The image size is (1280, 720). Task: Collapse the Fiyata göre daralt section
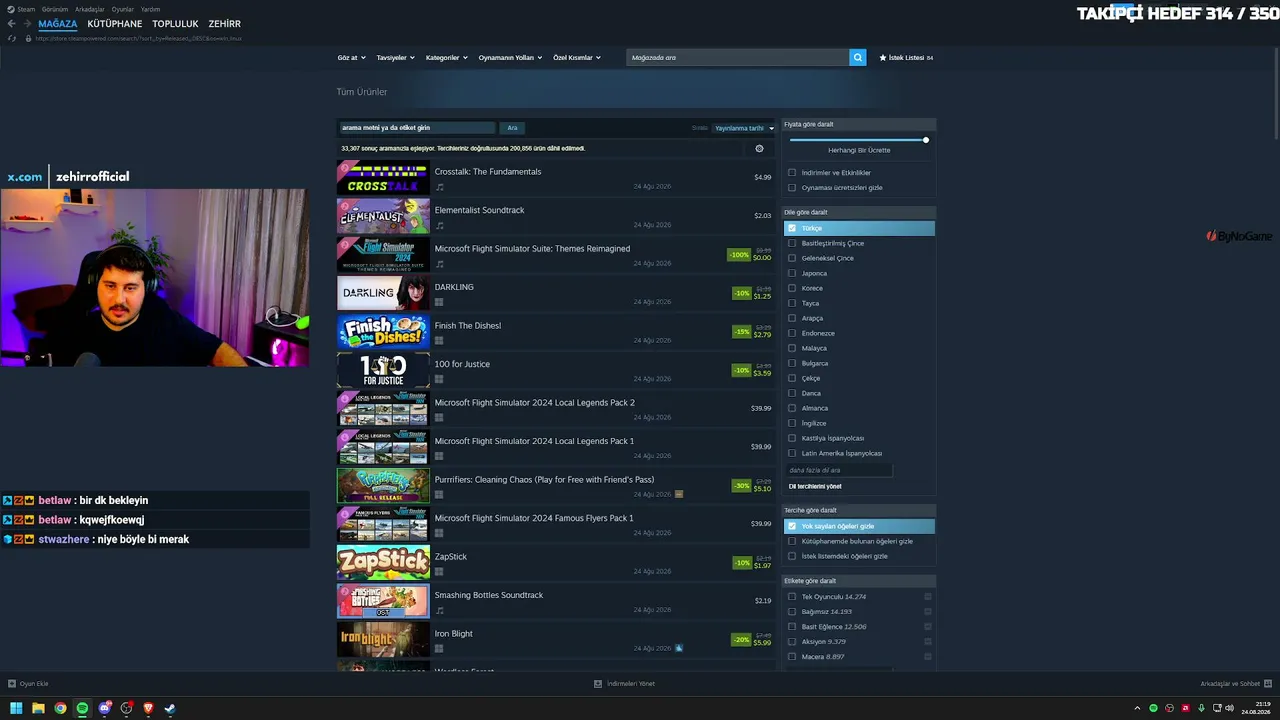[x=859, y=124]
